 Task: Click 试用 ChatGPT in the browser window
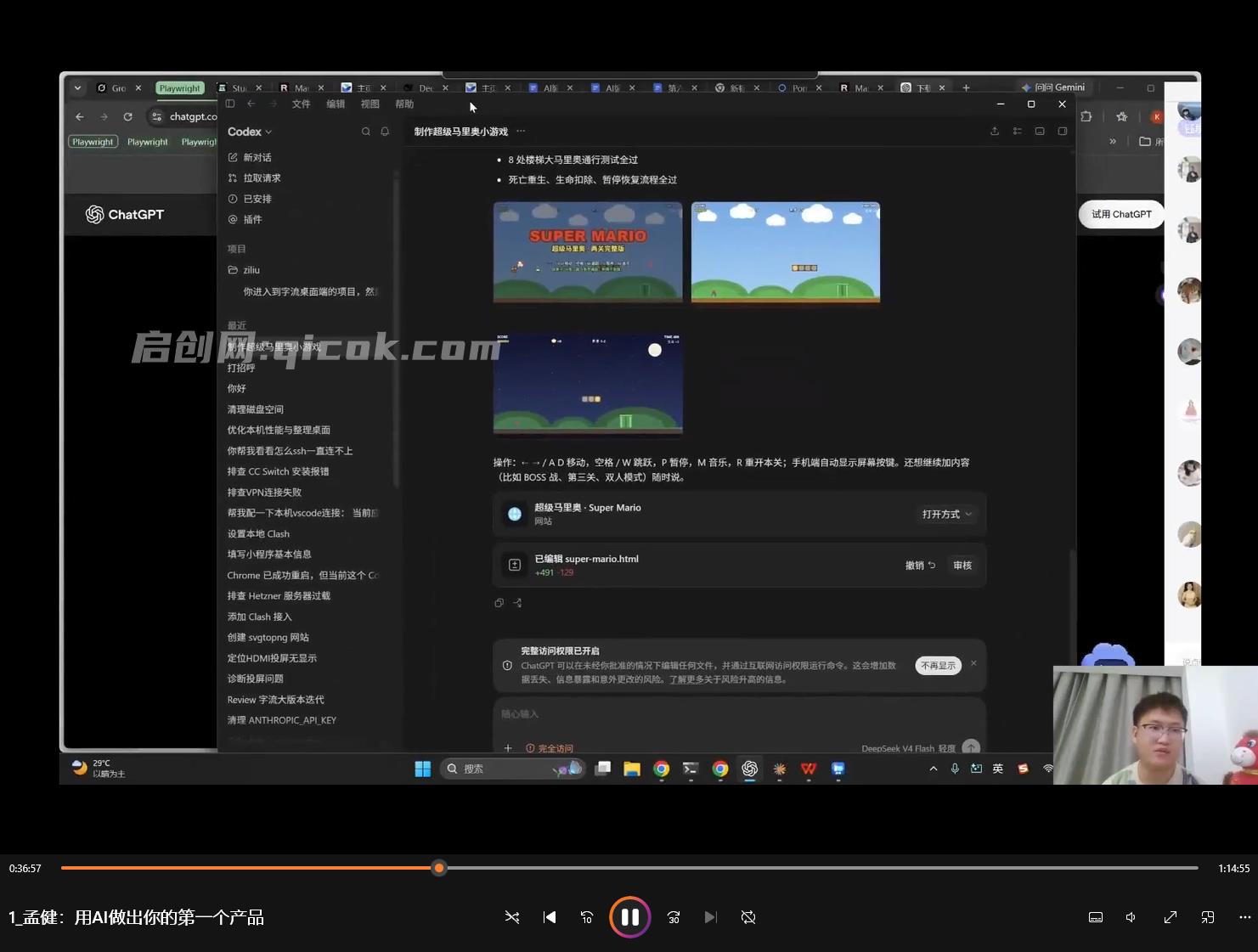coord(1121,215)
